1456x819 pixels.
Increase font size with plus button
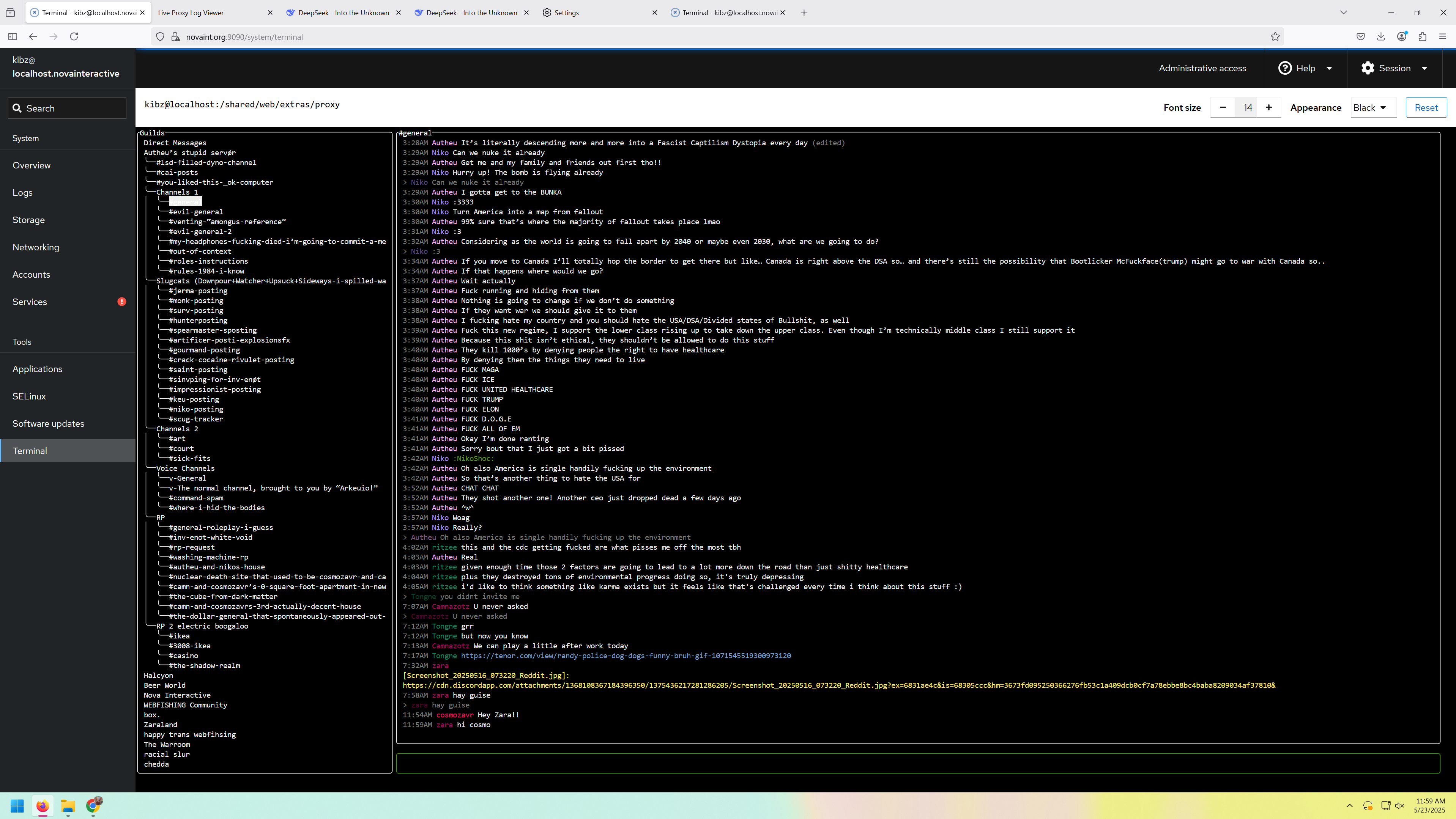[x=1269, y=108]
